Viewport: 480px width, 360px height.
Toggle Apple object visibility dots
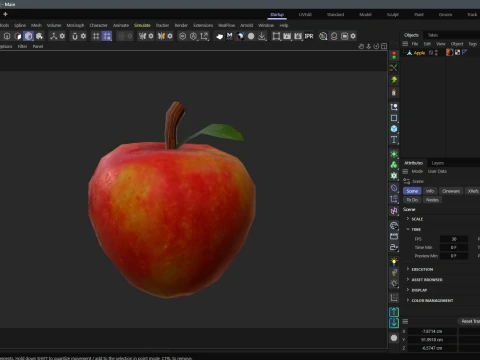436,53
